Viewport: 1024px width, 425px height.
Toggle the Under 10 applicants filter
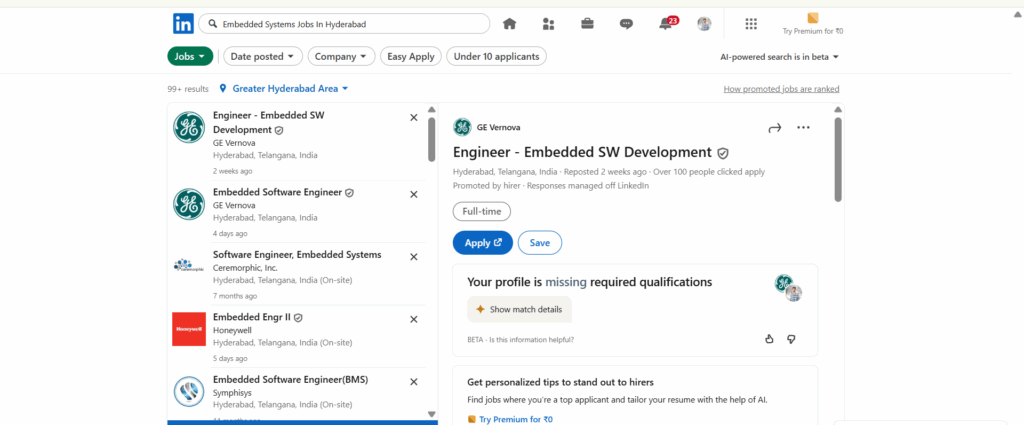point(497,57)
